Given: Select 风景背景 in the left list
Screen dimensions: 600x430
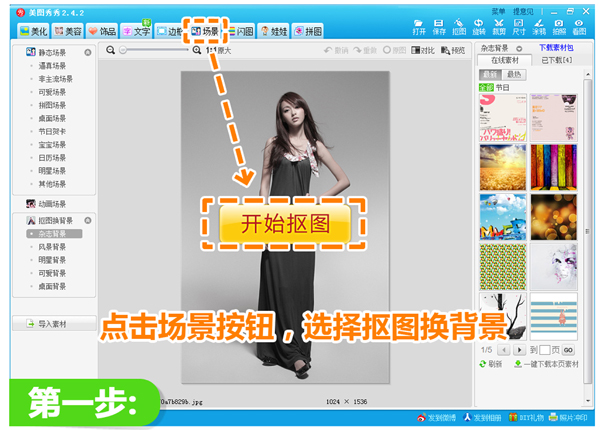Looking at the screenshot, I should pos(52,246).
